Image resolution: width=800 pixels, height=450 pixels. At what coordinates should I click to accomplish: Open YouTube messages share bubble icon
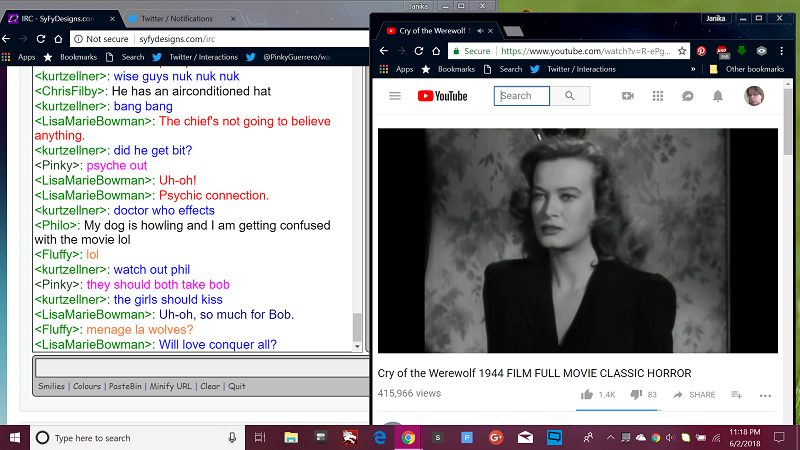[x=688, y=96]
